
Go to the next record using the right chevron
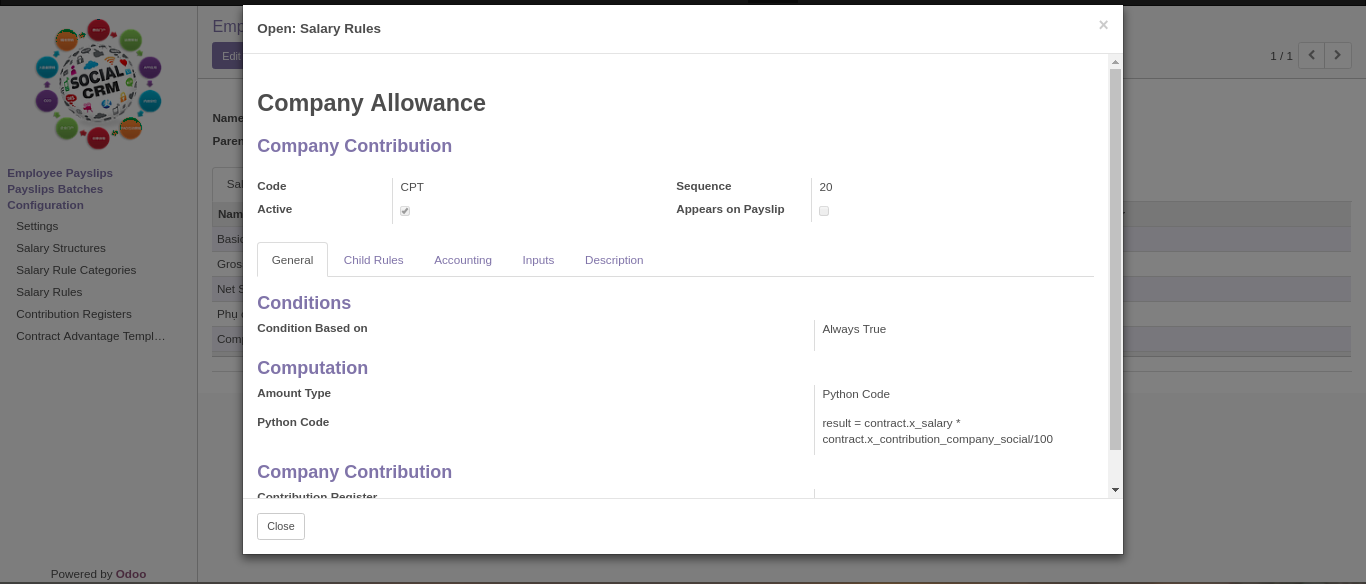[1337, 55]
